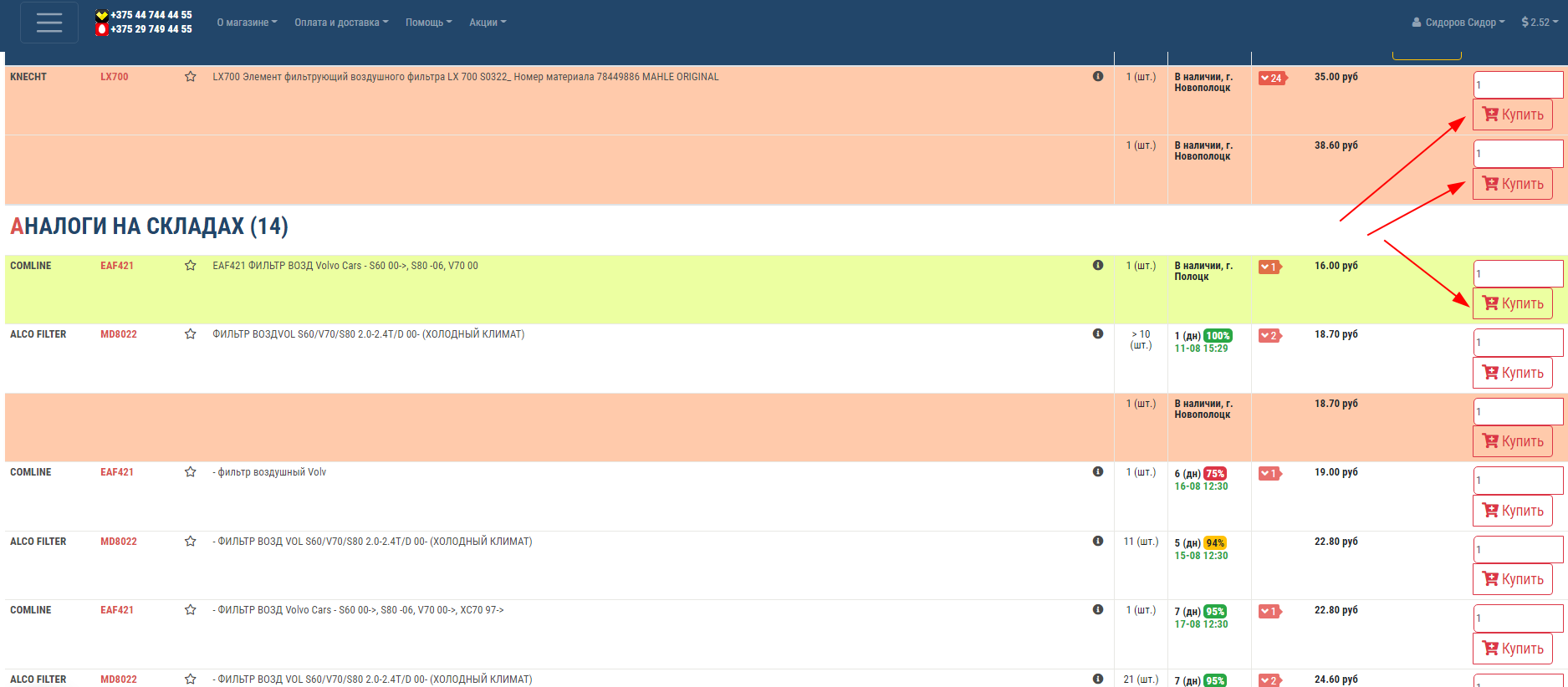This screenshot has height=687, width=1568.
Task: Open Оплата и доставка dropdown menu
Action: pos(341,23)
